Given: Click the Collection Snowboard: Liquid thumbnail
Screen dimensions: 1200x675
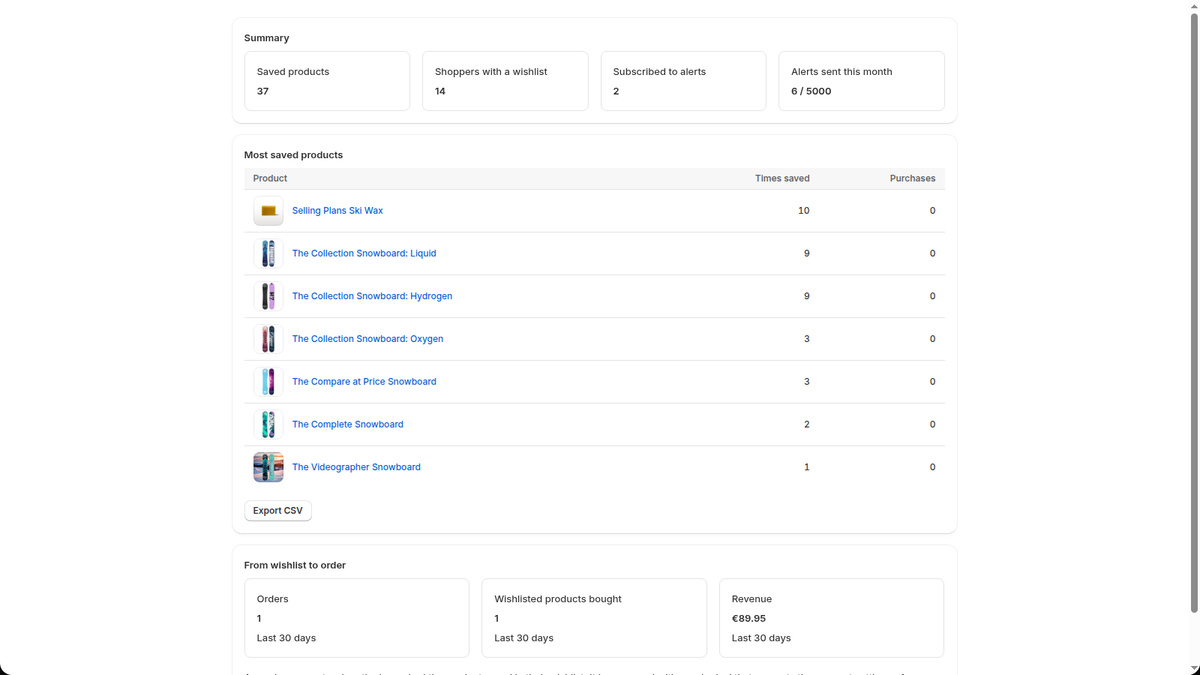Looking at the screenshot, I should (x=268, y=254).
